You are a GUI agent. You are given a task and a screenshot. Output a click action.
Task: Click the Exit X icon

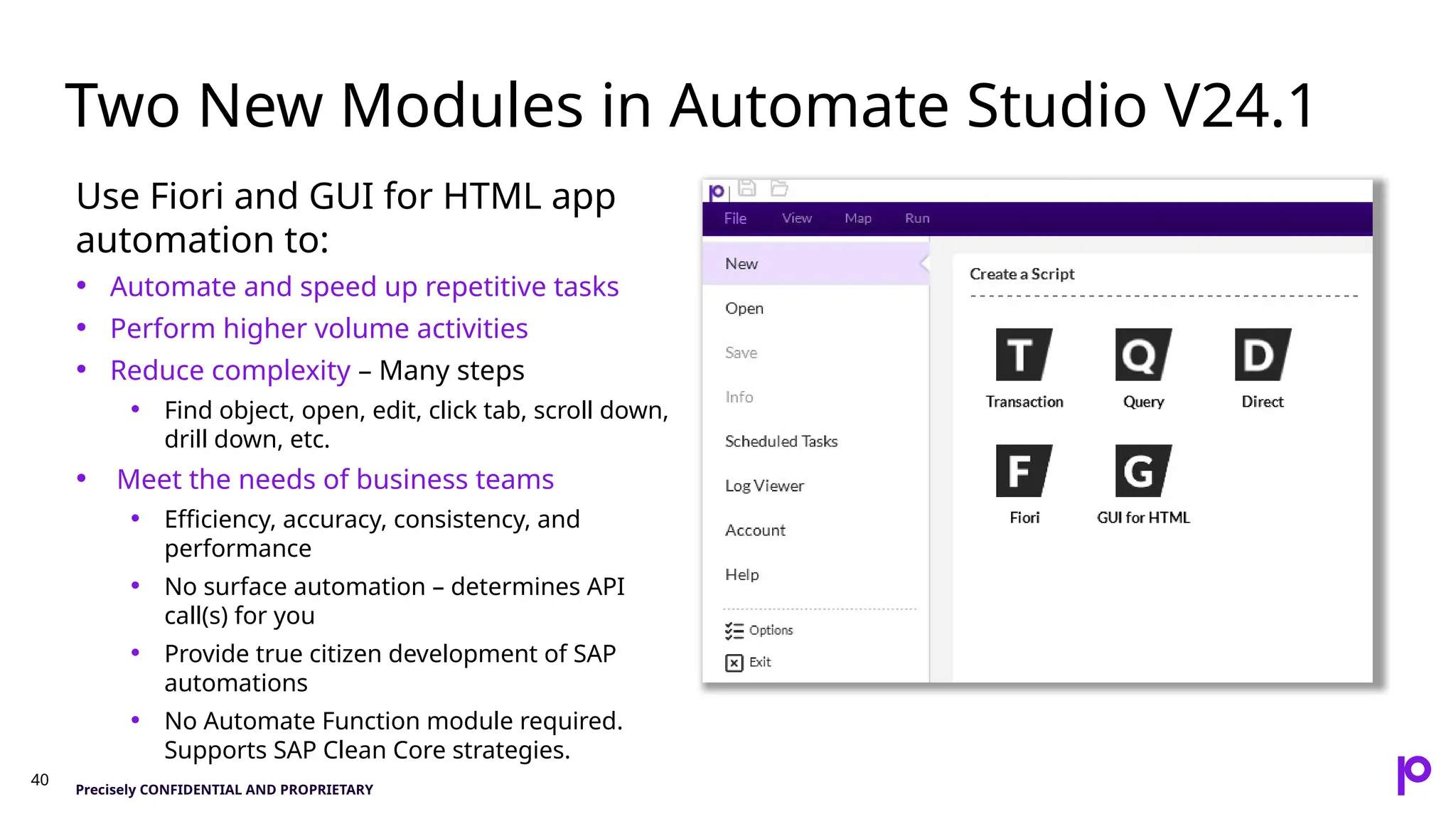tap(734, 663)
